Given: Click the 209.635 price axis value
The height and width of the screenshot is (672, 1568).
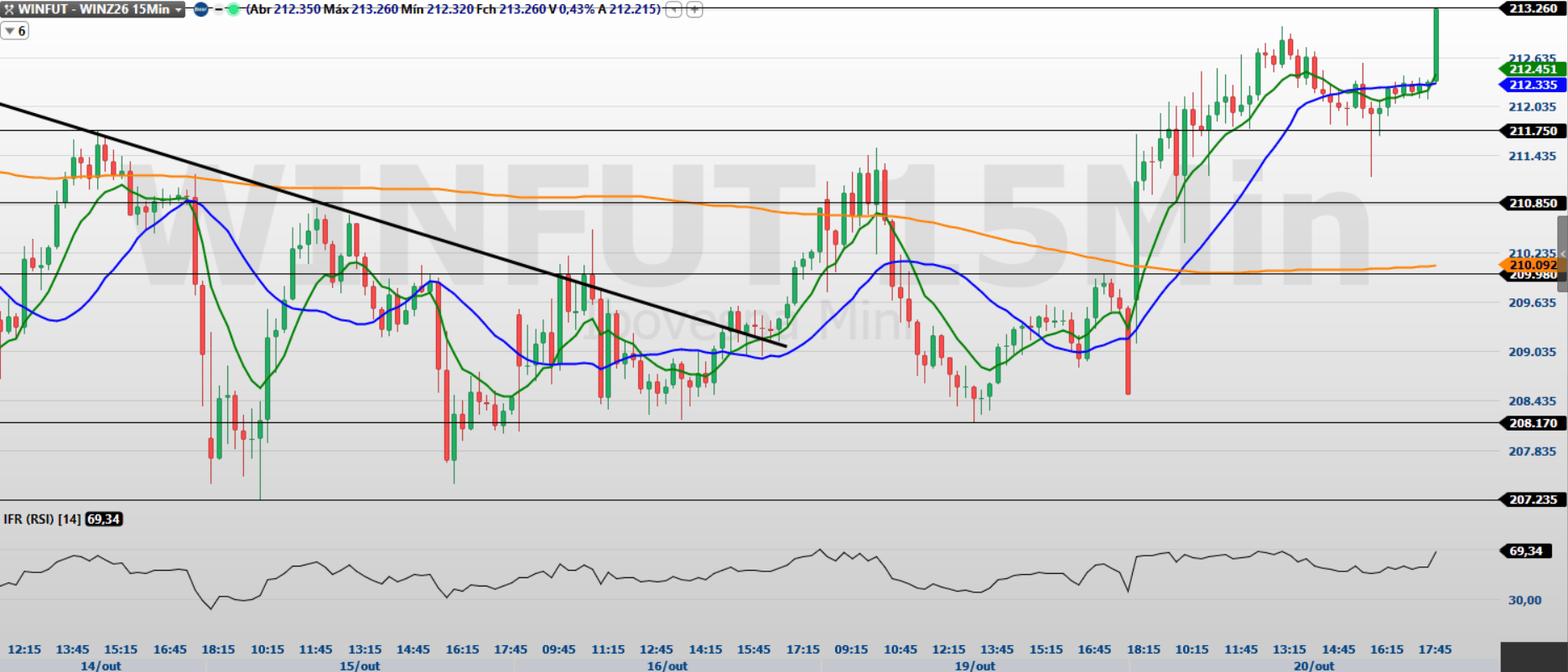Looking at the screenshot, I should pyautogui.click(x=1532, y=302).
